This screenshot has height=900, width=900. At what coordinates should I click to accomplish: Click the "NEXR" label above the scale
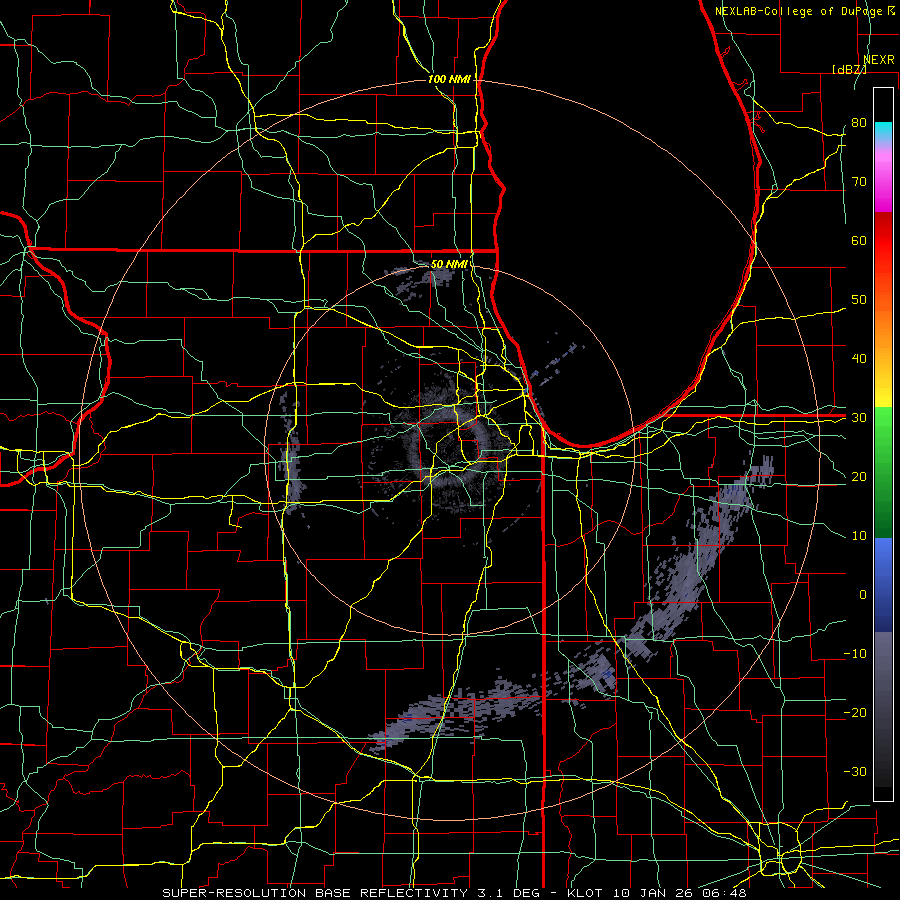click(879, 60)
